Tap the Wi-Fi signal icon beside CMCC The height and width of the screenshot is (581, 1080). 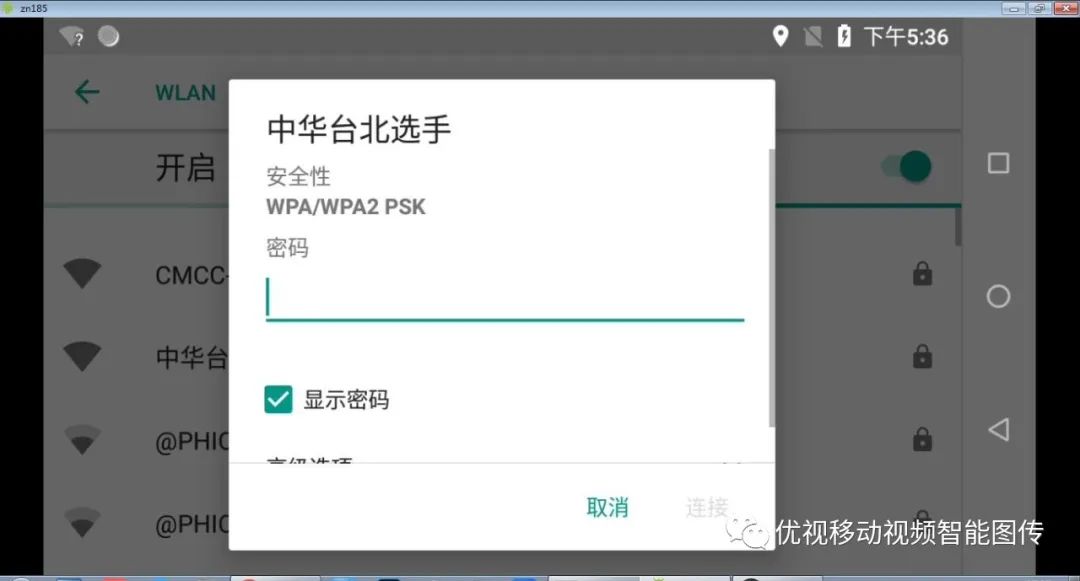click(82, 272)
